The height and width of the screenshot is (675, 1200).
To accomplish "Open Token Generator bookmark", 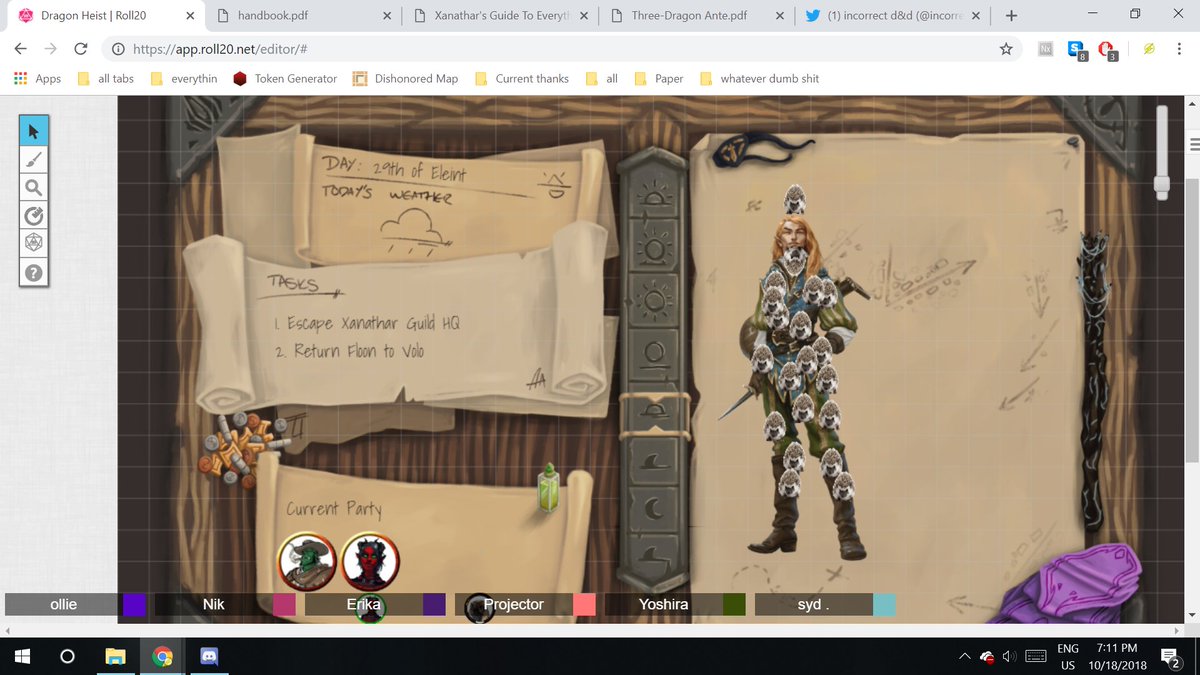I will [285, 79].
